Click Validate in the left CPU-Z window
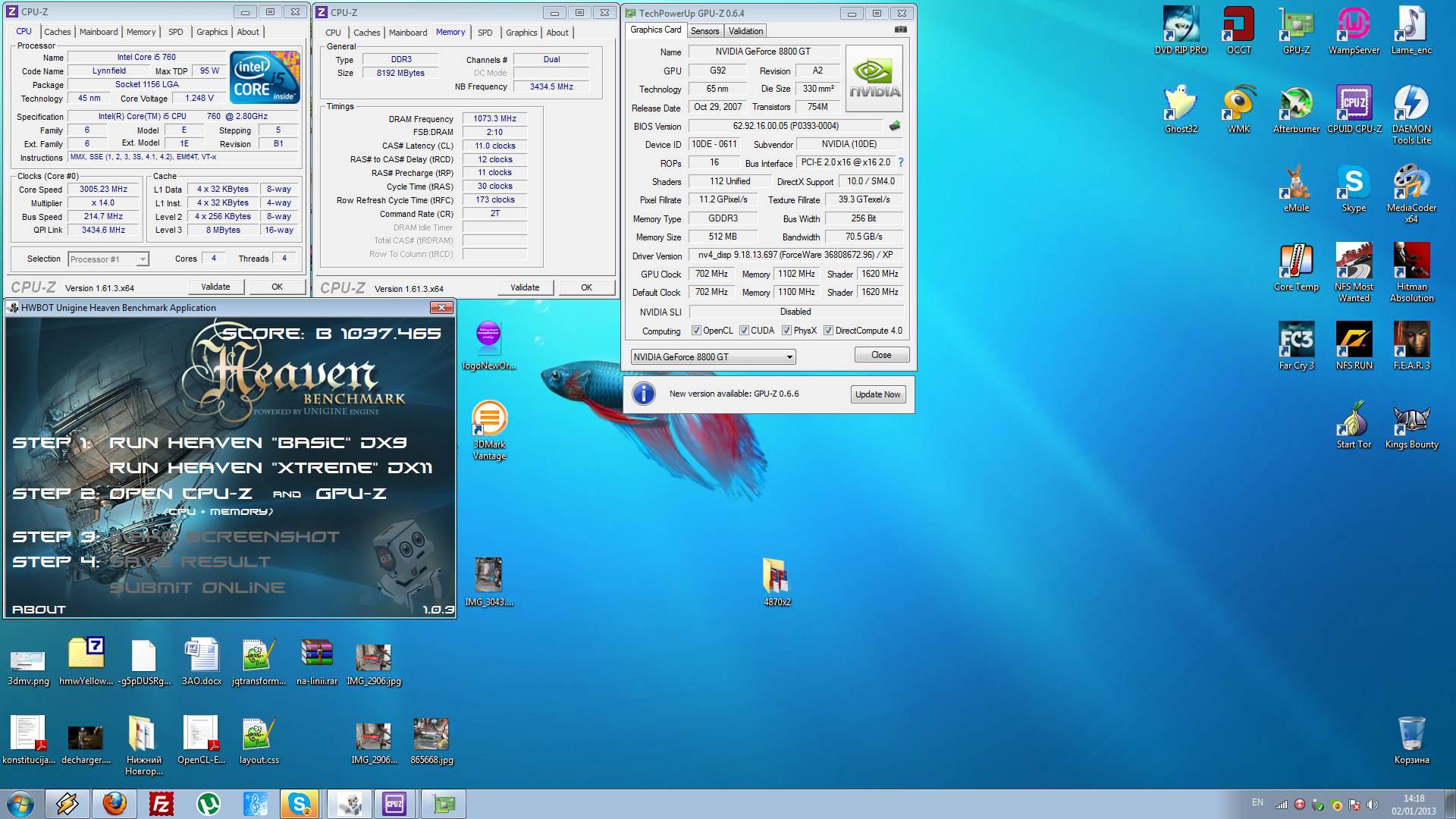This screenshot has height=819, width=1456. [x=215, y=287]
